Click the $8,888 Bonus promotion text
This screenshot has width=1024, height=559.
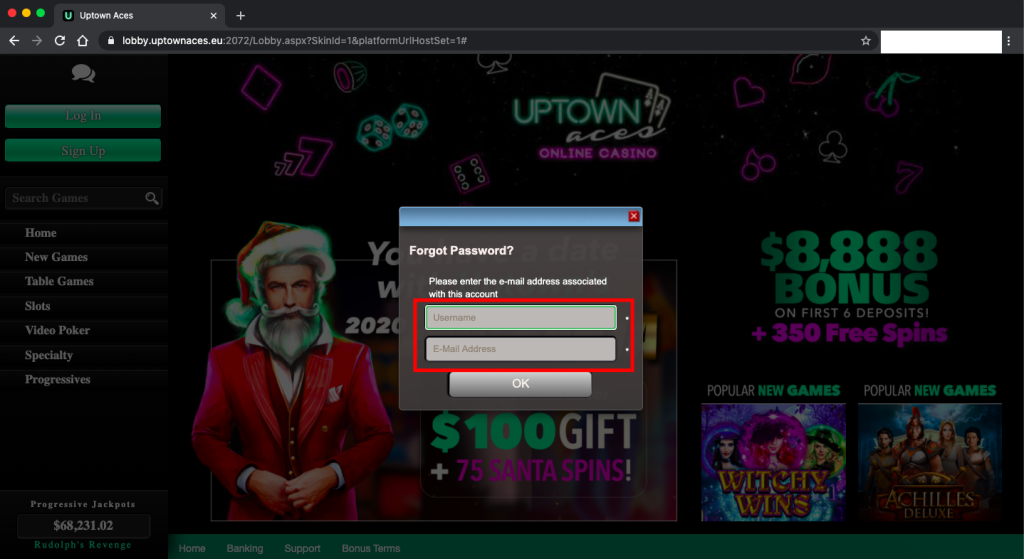tap(849, 268)
